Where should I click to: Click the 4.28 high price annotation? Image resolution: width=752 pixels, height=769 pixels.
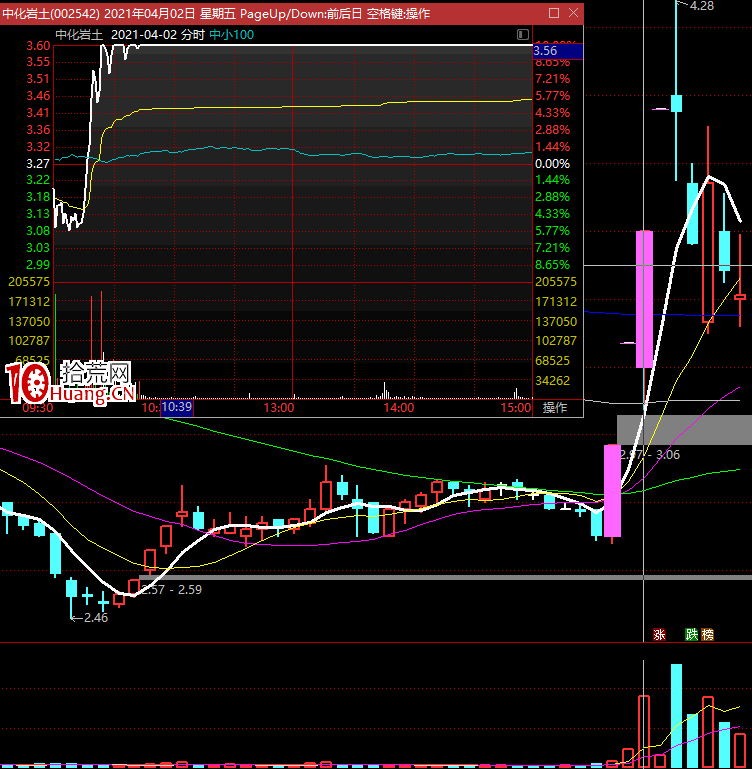click(x=701, y=6)
